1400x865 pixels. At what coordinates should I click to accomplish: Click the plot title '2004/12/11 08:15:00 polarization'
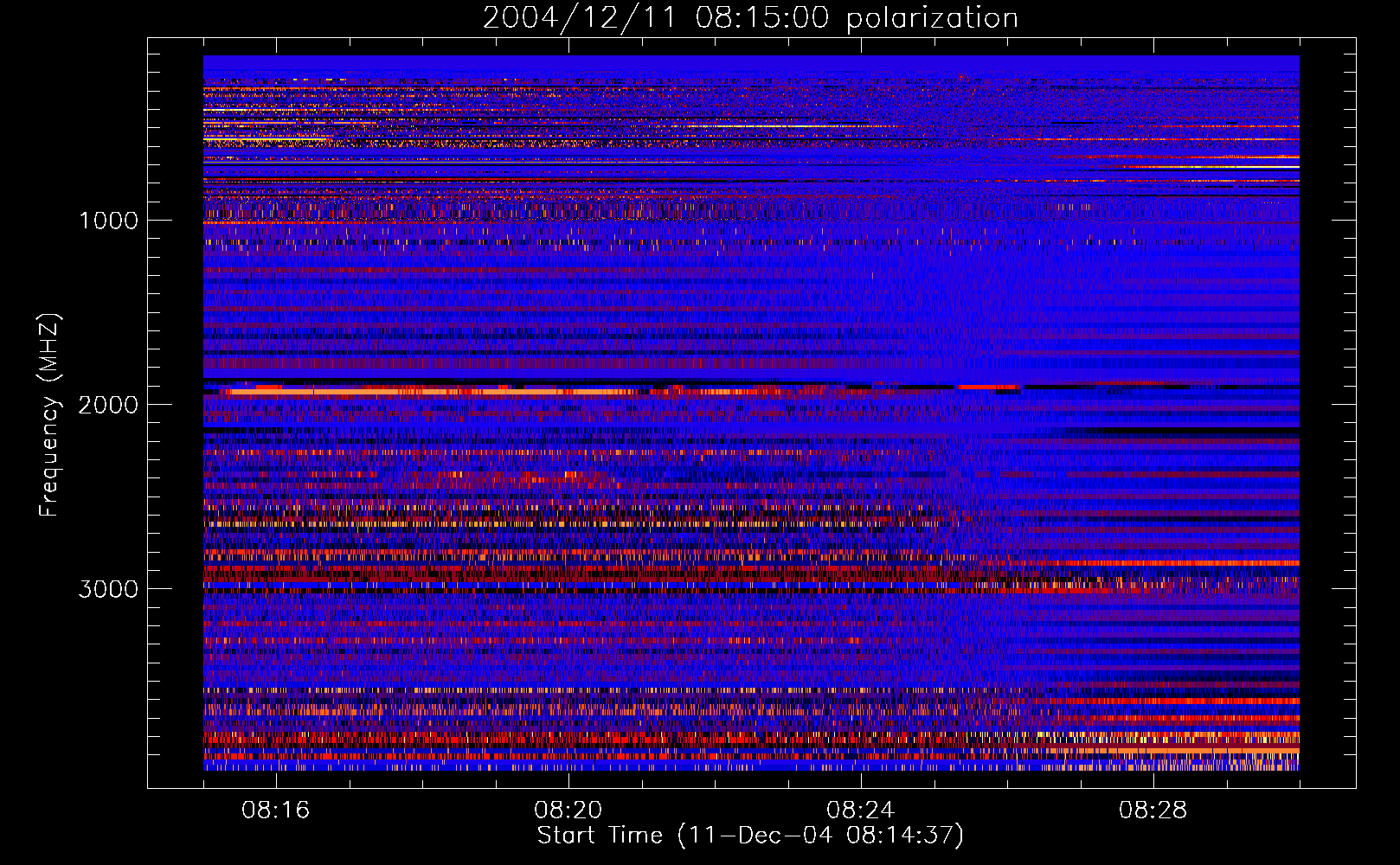[x=750, y=18]
